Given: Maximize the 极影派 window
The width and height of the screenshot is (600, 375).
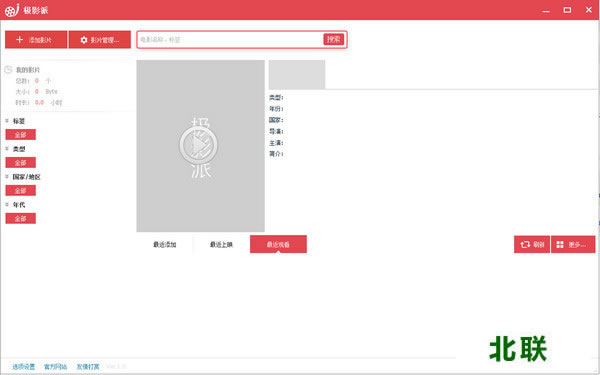Looking at the screenshot, I should tap(567, 10).
